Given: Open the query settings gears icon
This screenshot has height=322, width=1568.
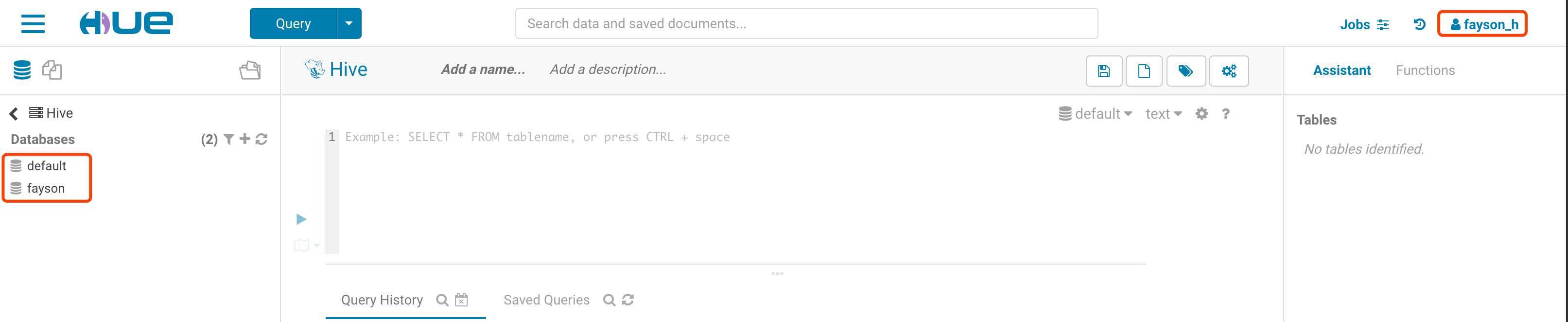Looking at the screenshot, I should pos(1228,71).
